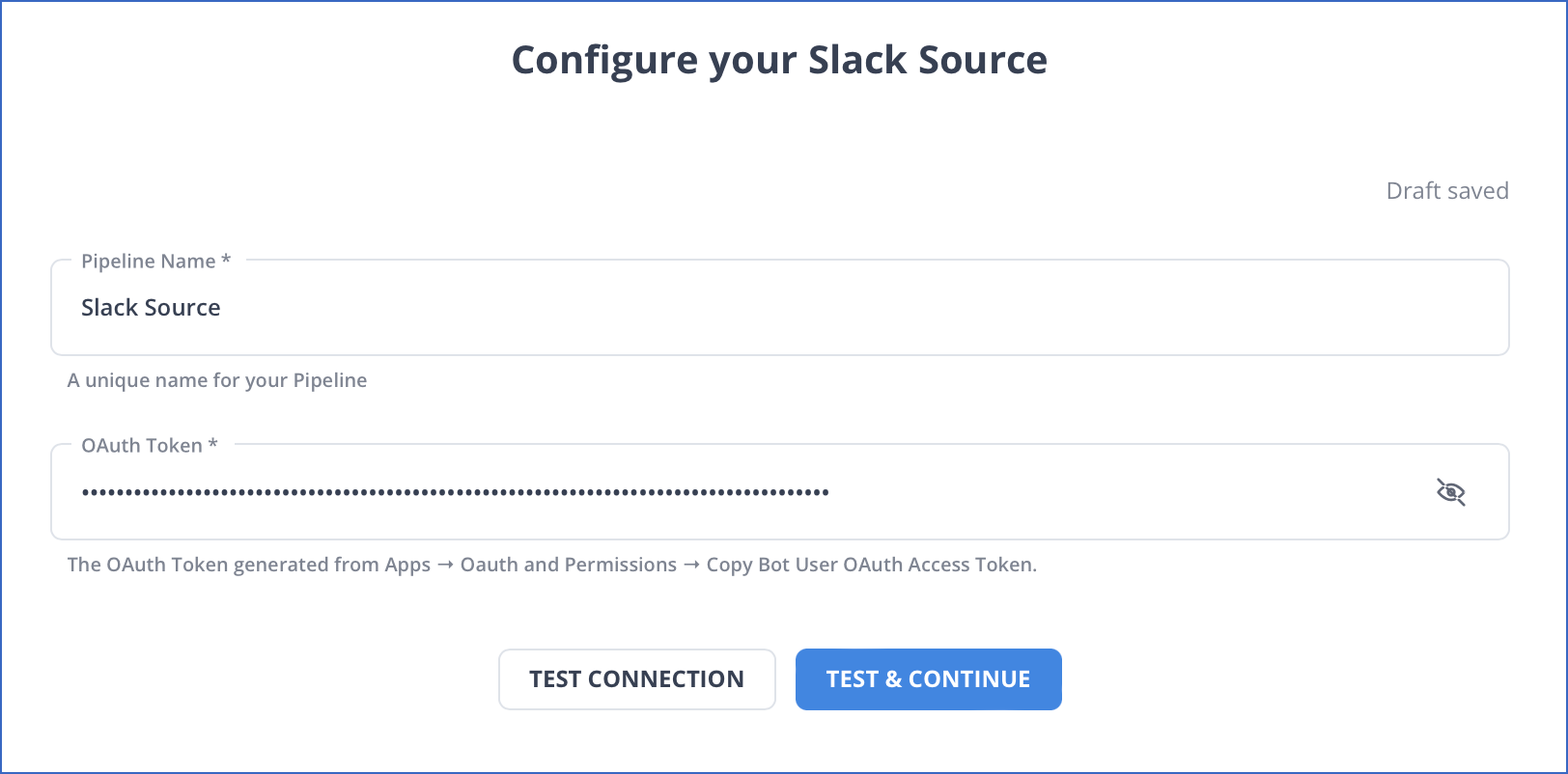Click empty area right of token dots
This screenshot has width=1568, height=774.
pos(1130,492)
